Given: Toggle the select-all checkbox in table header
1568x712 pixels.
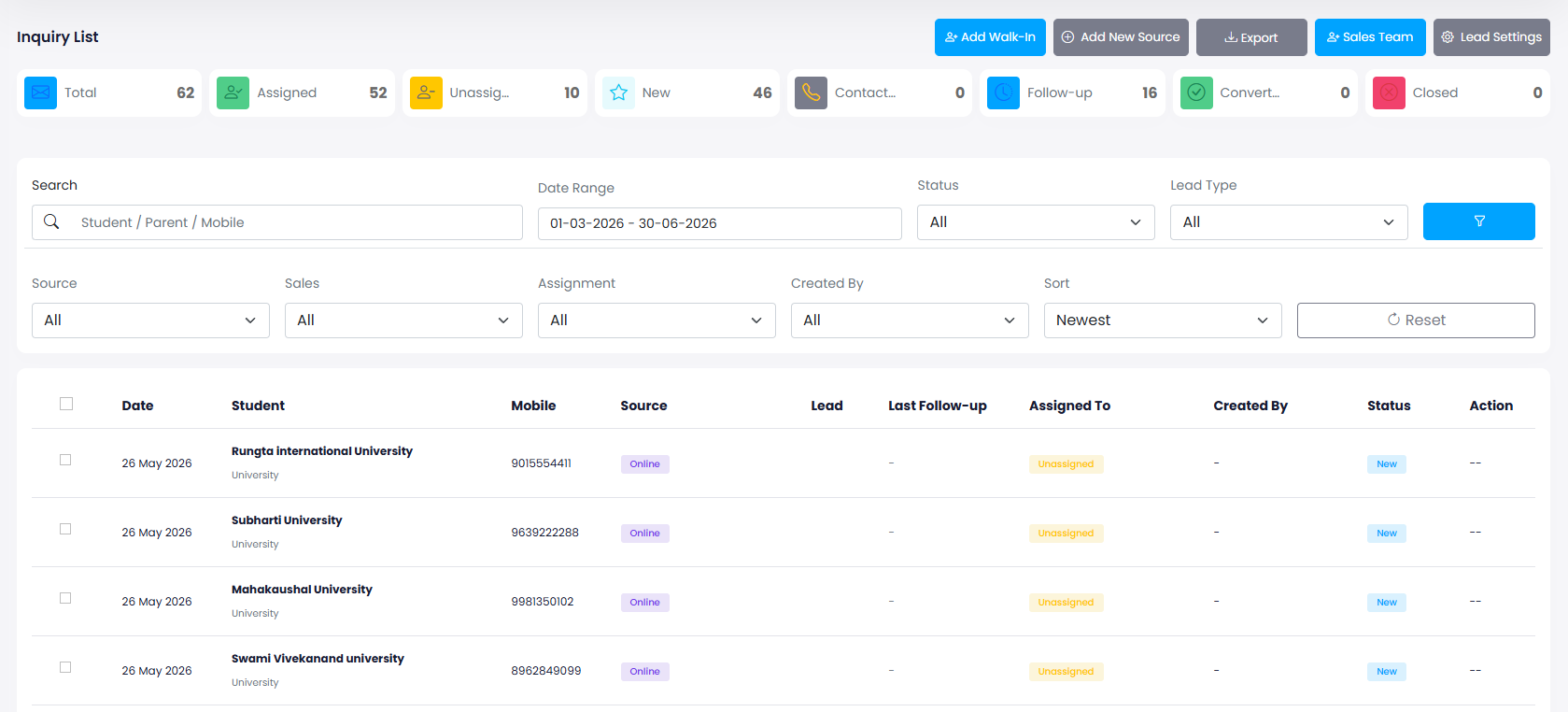Looking at the screenshot, I should click(x=66, y=404).
